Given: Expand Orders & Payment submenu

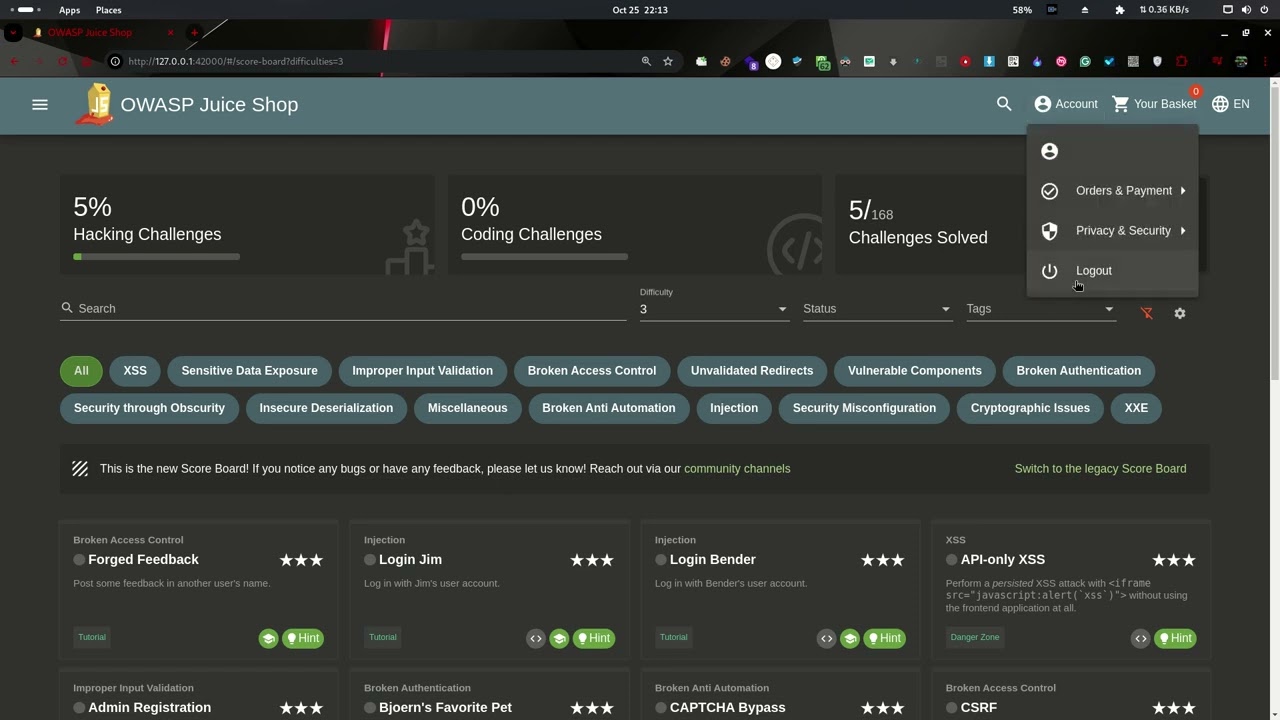Looking at the screenshot, I should click(x=1112, y=190).
